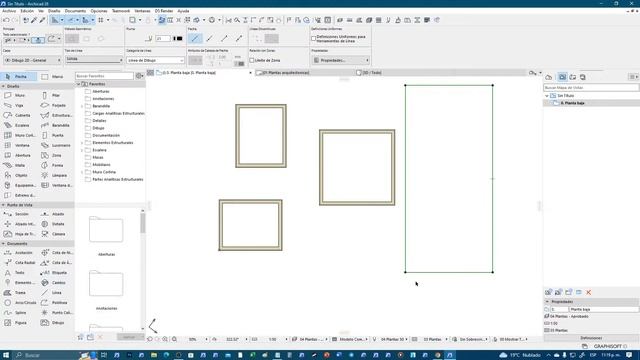Open the Archivo menu
This screenshot has width=640, height=360.
click(9, 11)
